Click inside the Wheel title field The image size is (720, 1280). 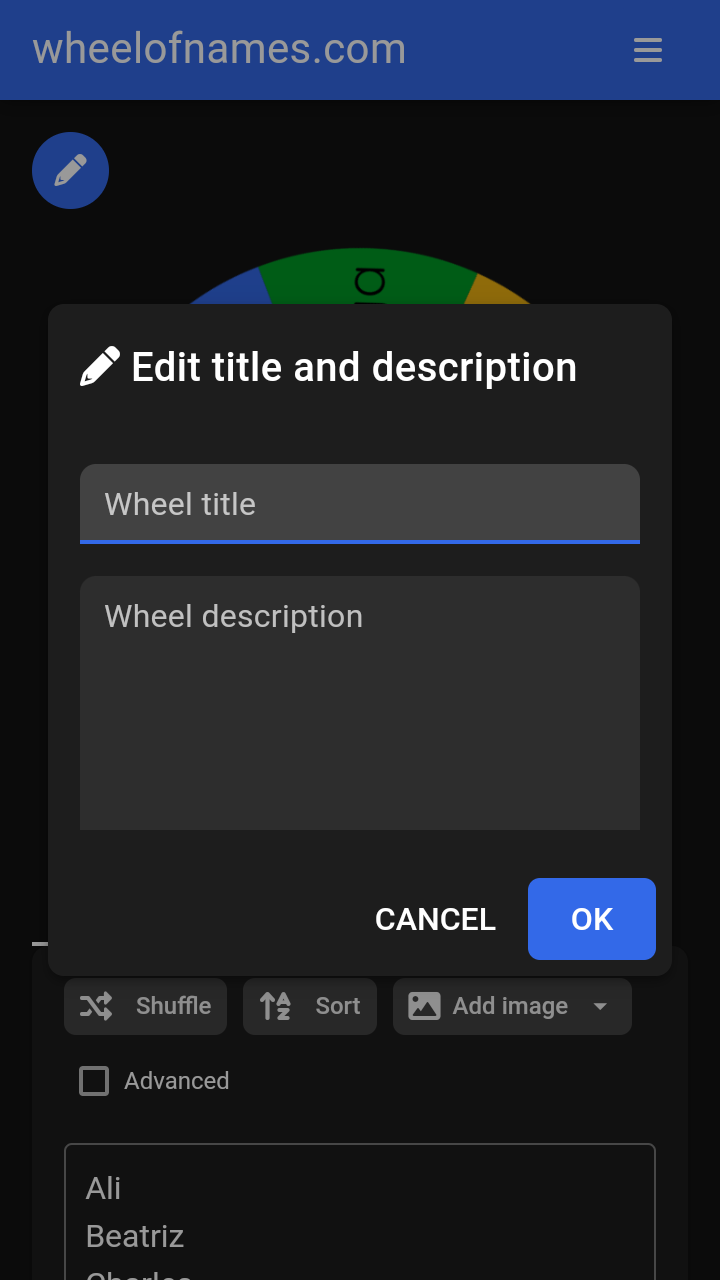tap(360, 504)
